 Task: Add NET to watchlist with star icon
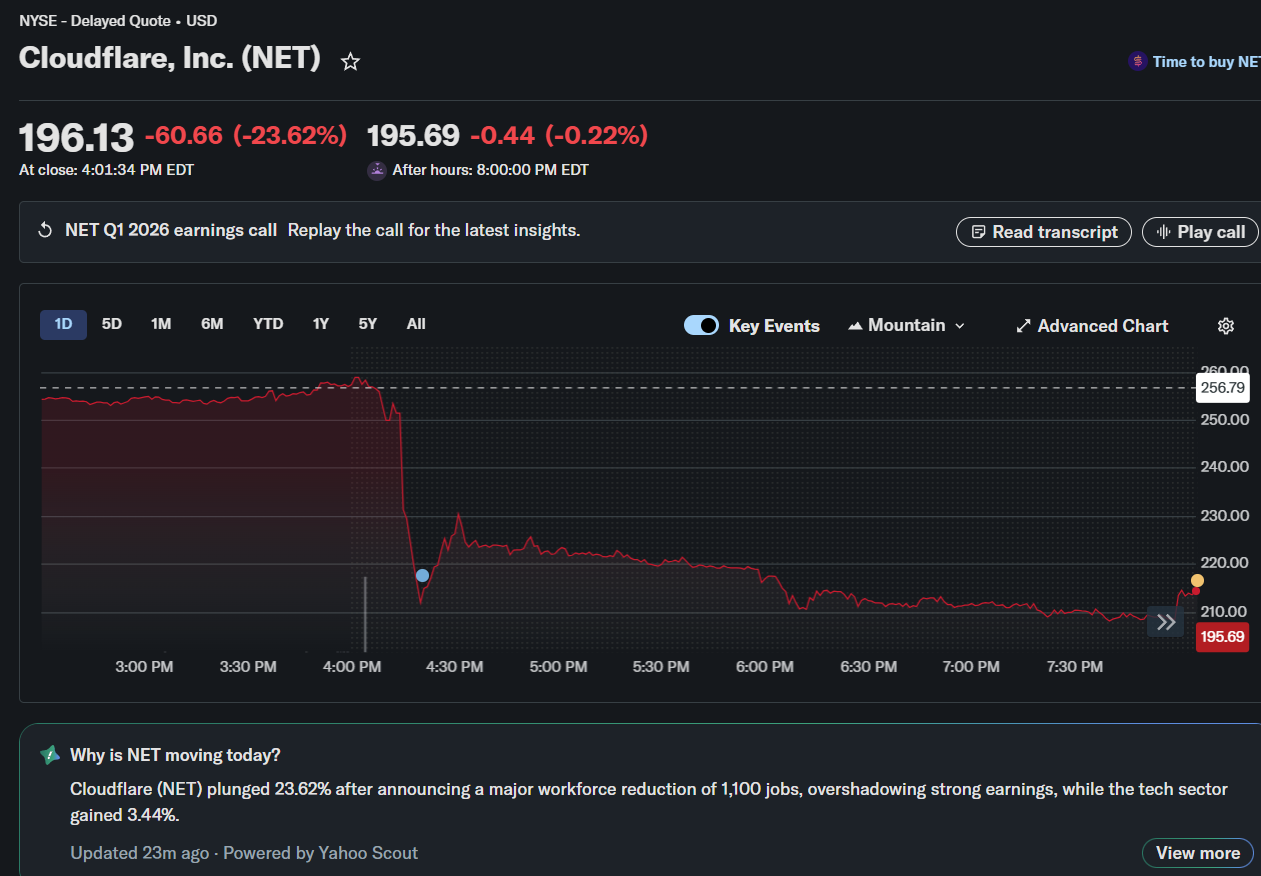pyautogui.click(x=350, y=62)
